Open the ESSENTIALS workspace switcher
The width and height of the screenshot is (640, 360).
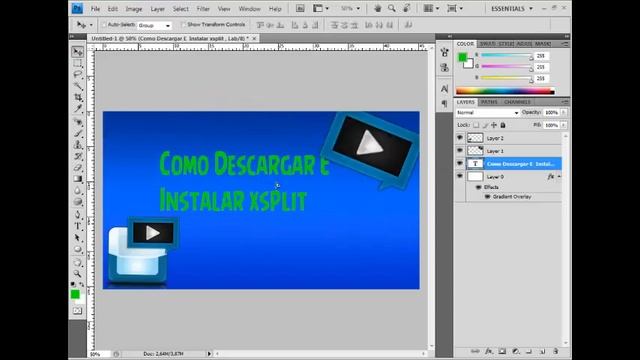coord(512,9)
